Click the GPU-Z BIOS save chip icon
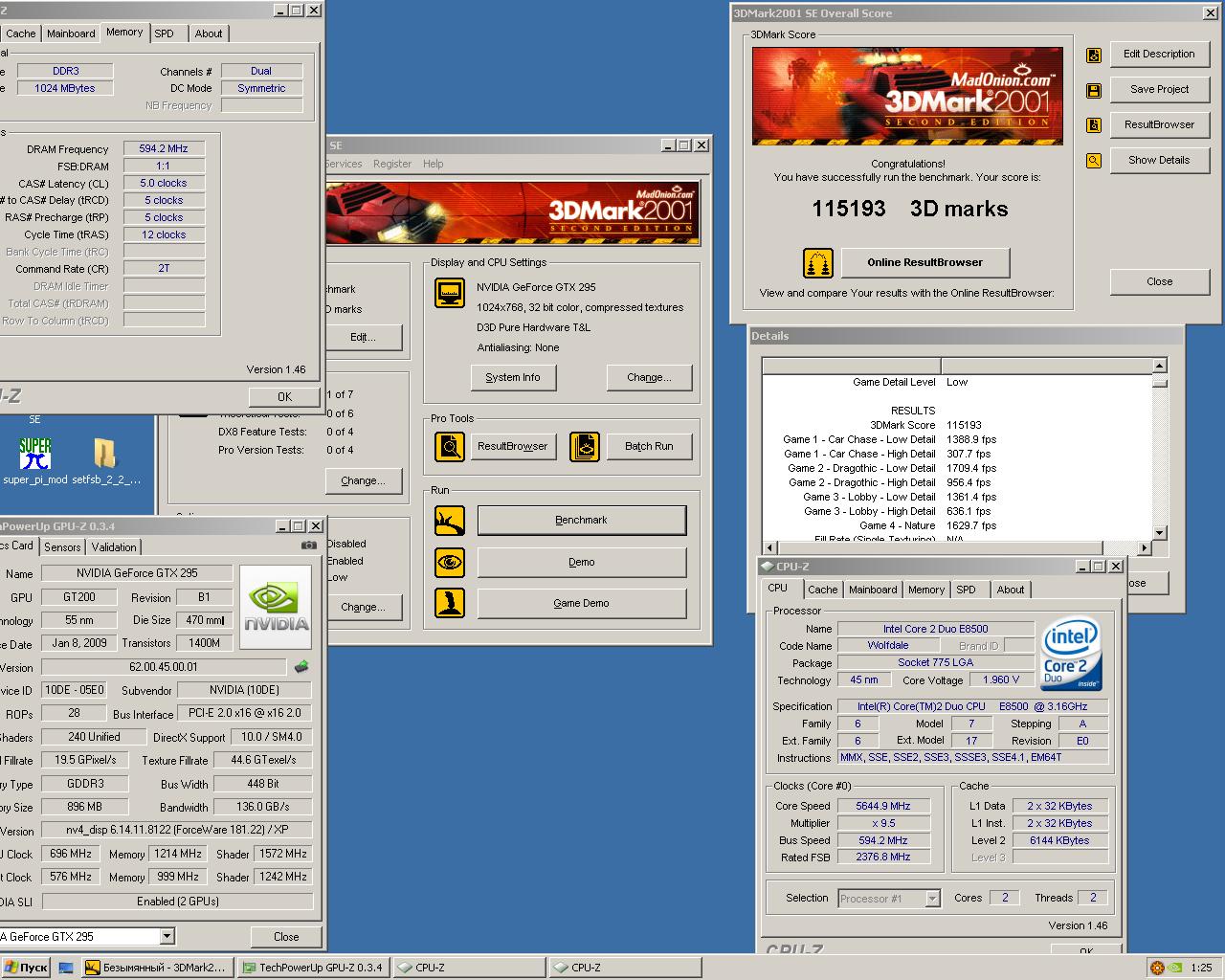This screenshot has height=980, width=1225. tap(301, 667)
